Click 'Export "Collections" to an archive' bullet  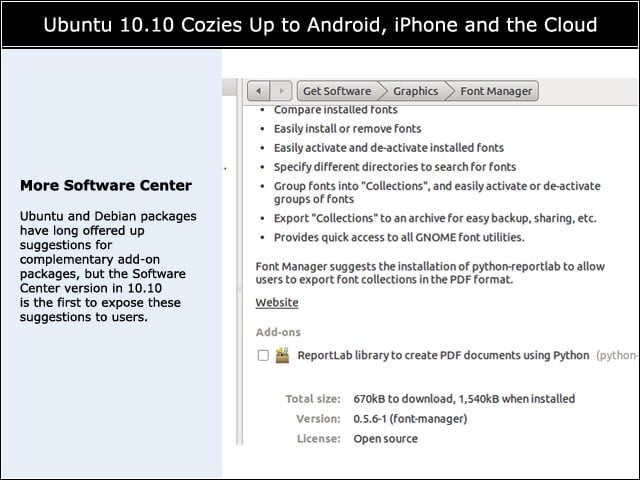(435, 218)
